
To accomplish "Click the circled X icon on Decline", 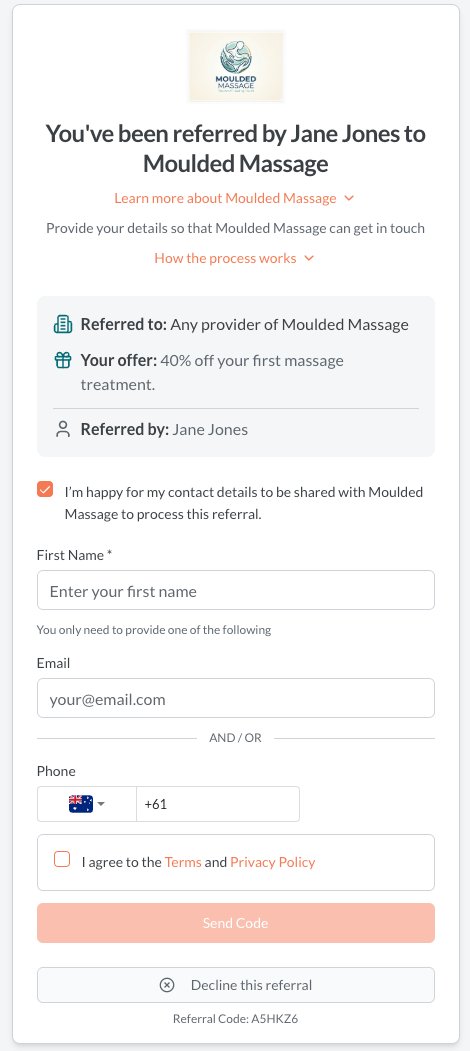I will tap(167, 985).
